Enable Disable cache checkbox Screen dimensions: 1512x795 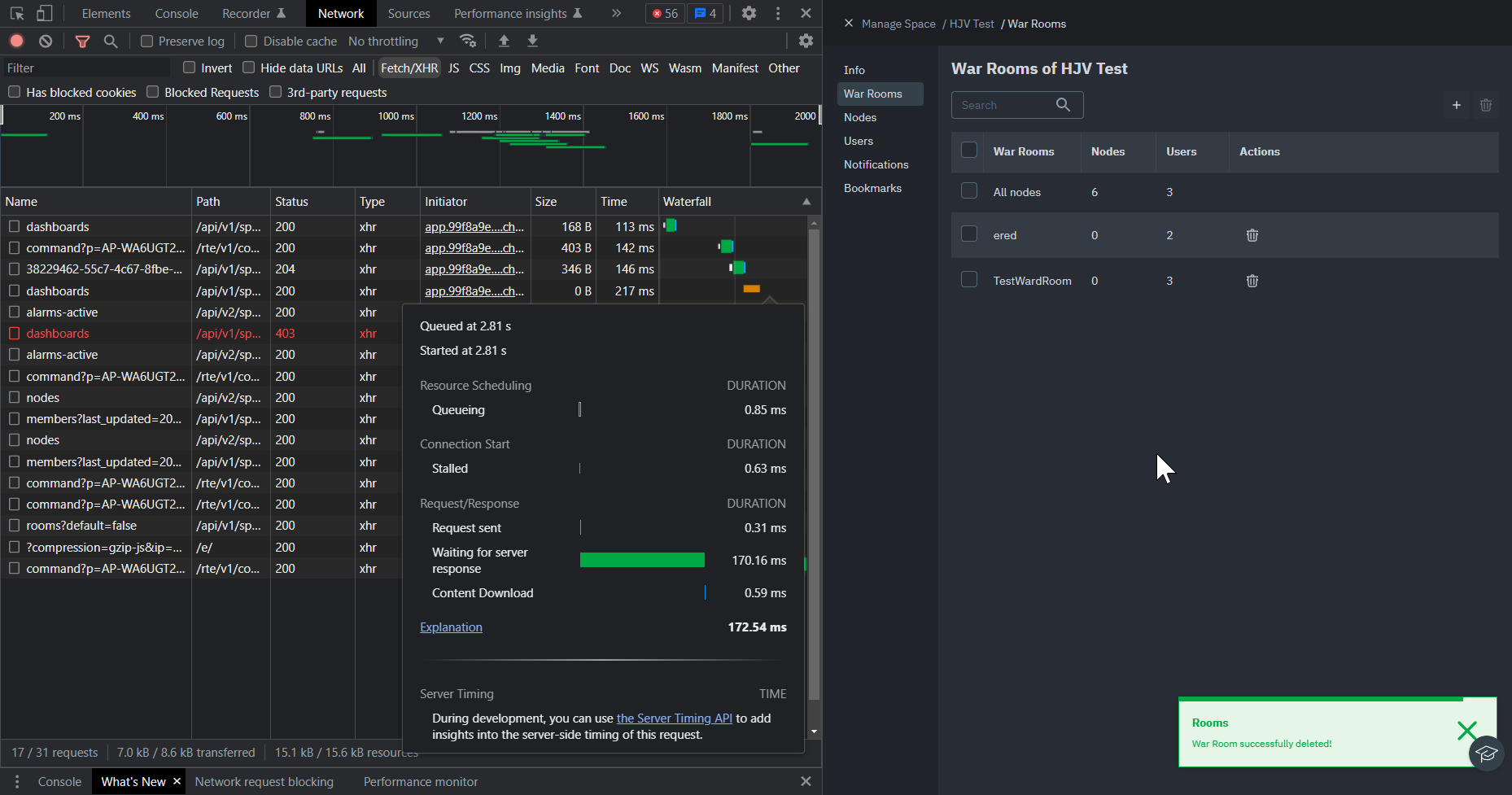tap(251, 41)
